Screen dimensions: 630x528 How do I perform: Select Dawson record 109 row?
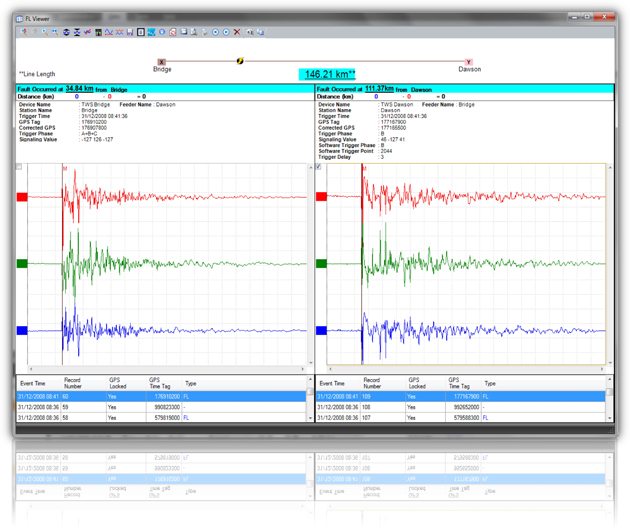click(x=460, y=397)
